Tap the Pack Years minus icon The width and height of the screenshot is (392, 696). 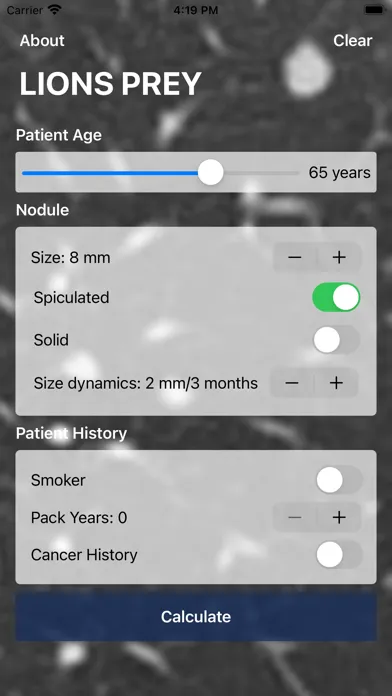click(x=295, y=517)
